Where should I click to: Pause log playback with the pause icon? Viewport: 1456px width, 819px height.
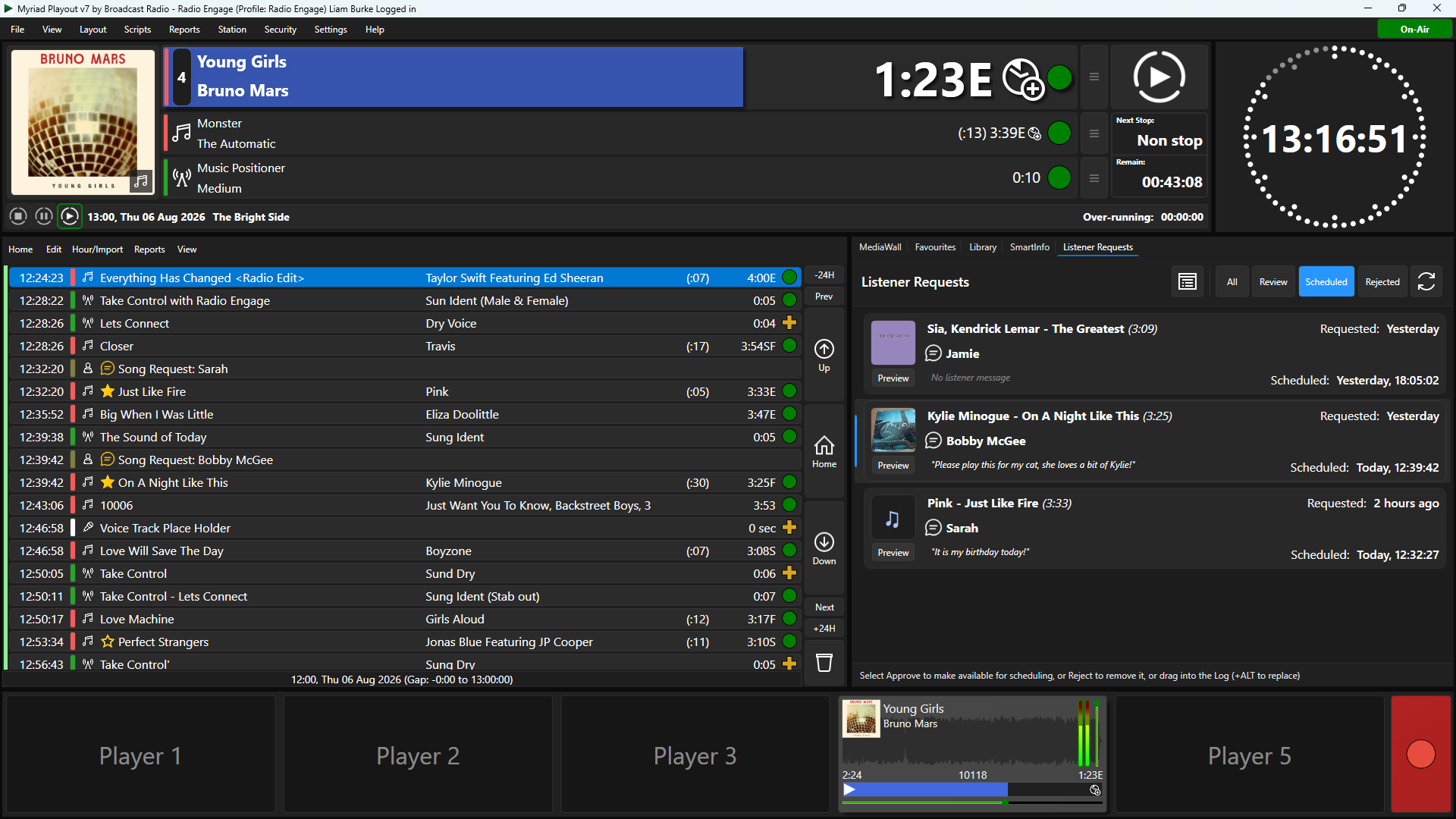(x=44, y=217)
